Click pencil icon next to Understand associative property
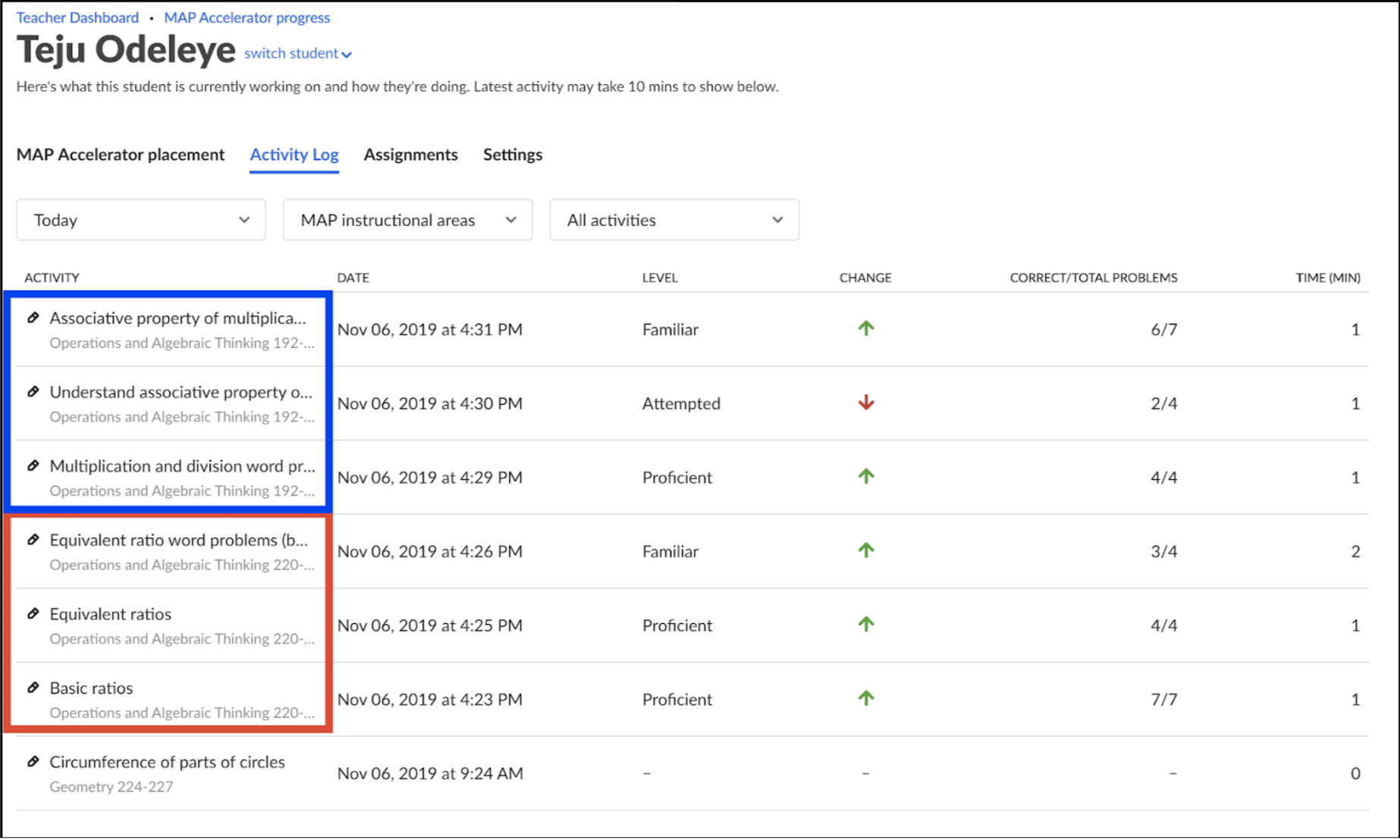 [33, 392]
